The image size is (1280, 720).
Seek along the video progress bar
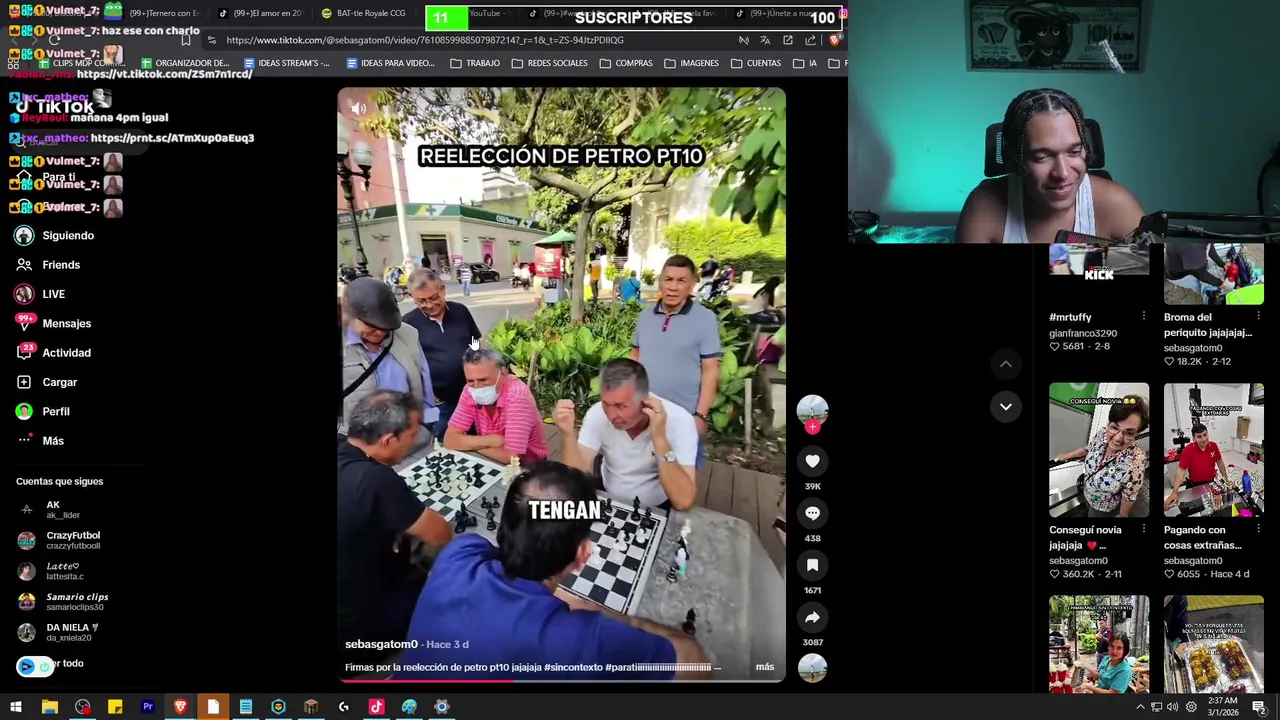point(561,681)
